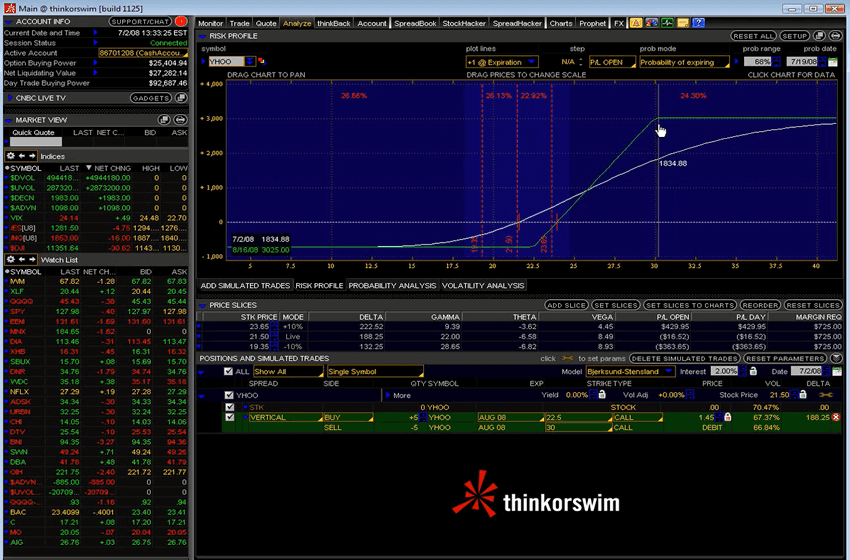Toggle the lock beside Stock Price 21.50

coord(802,395)
